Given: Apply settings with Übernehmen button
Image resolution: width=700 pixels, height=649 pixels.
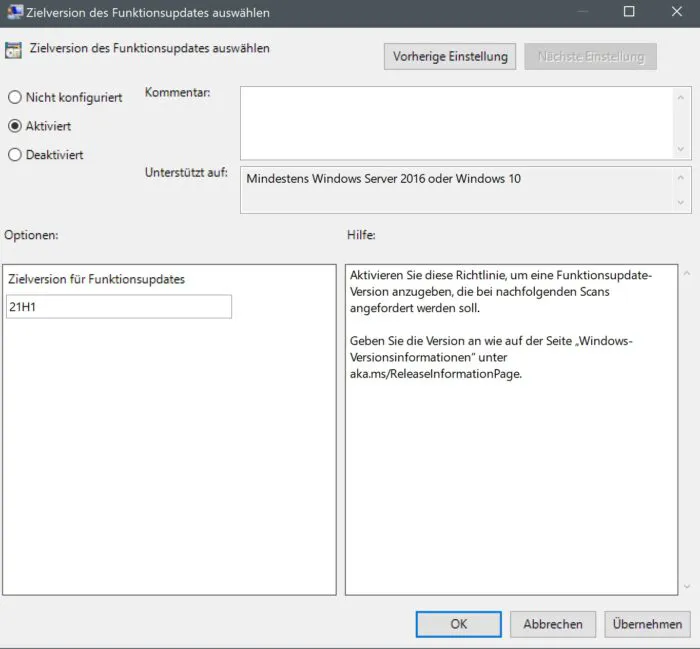Looking at the screenshot, I should [x=647, y=624].
